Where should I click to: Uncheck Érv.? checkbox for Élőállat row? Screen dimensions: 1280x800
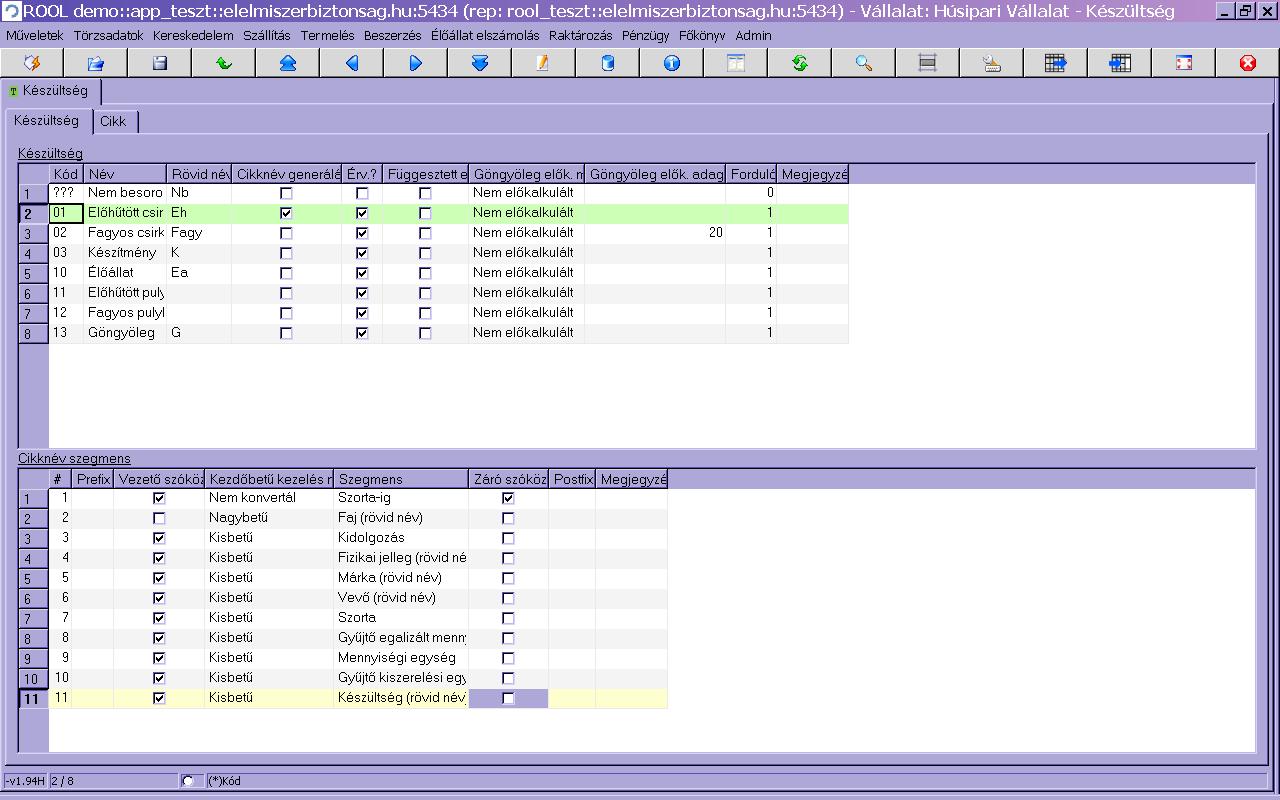362,273
